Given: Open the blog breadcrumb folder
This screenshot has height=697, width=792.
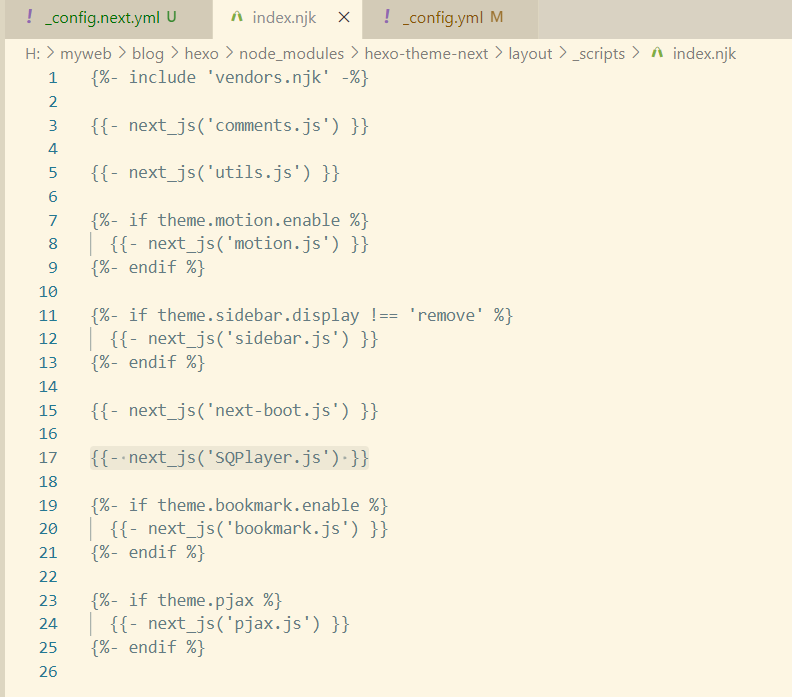Looking at the screenshot, I should click(147, 54).
